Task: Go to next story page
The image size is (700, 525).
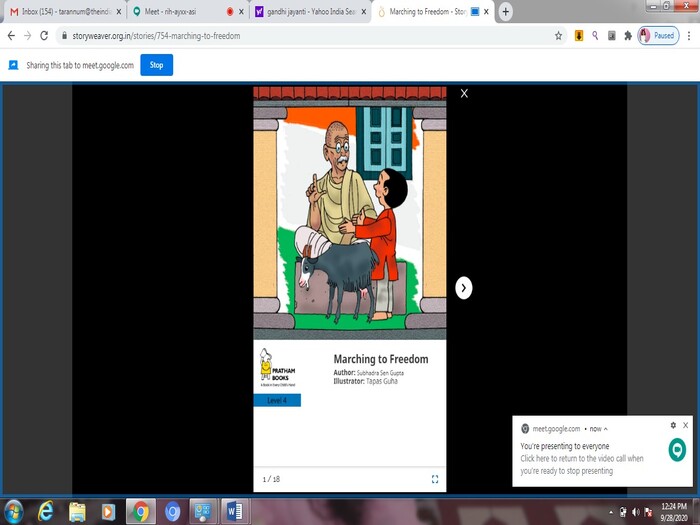Action: click(x=463, y=288)
